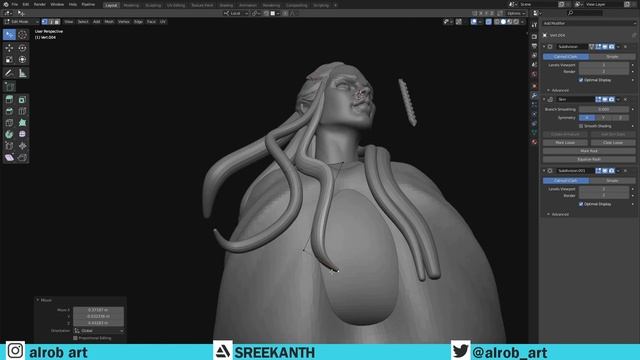Select the Select Box tool
This screenshot has width=640, height=360.
point(9,35)
